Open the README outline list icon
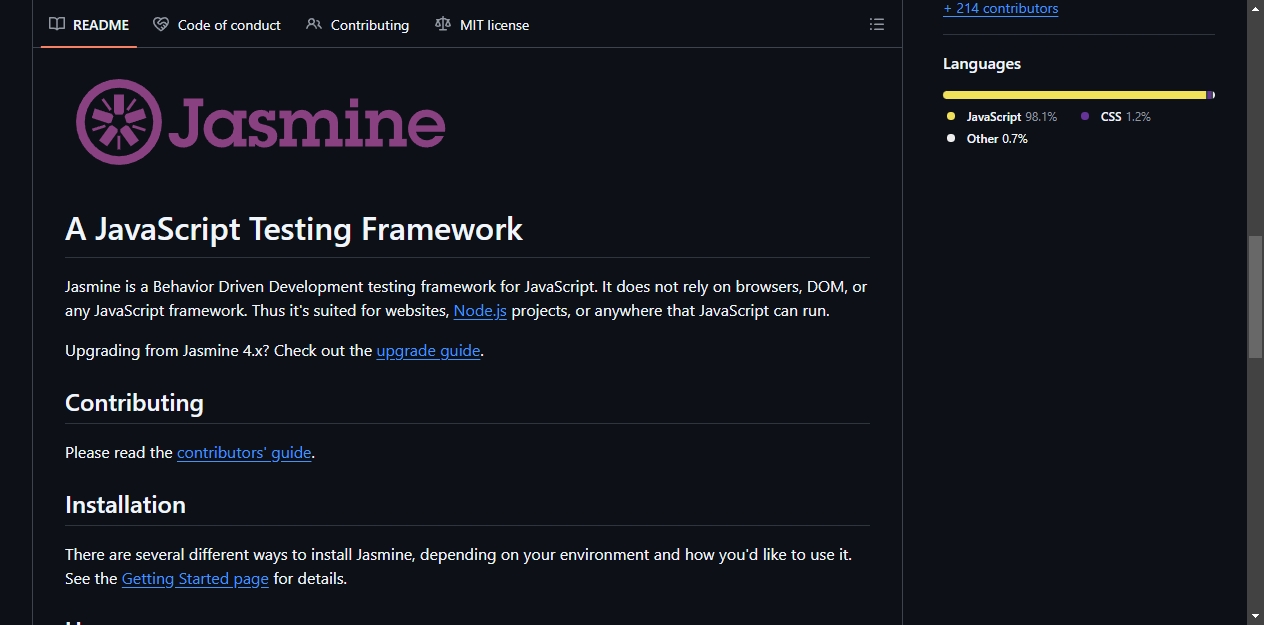1264x625 pixels. 877,24
